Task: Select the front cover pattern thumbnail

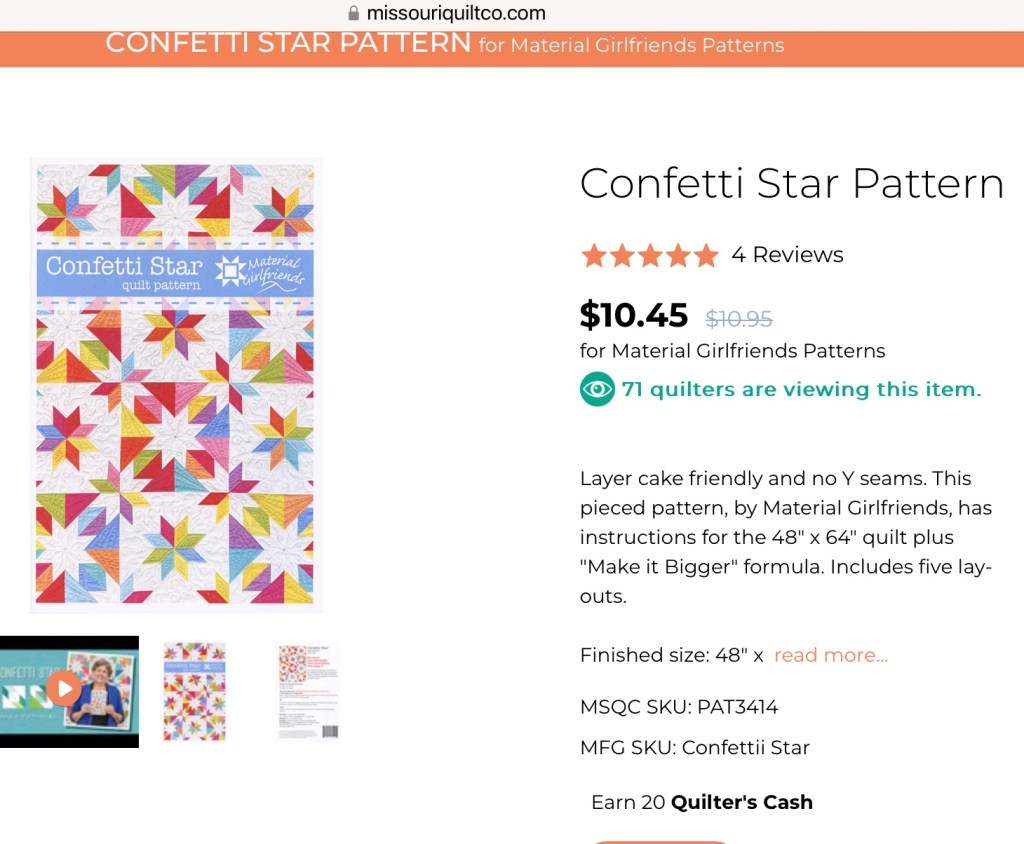Action: click(194, 692)
